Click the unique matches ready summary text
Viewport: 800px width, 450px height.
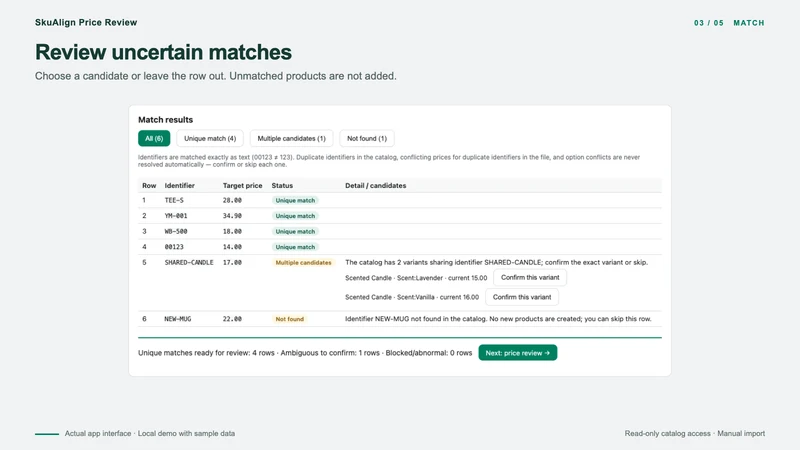tap(305, 353)
